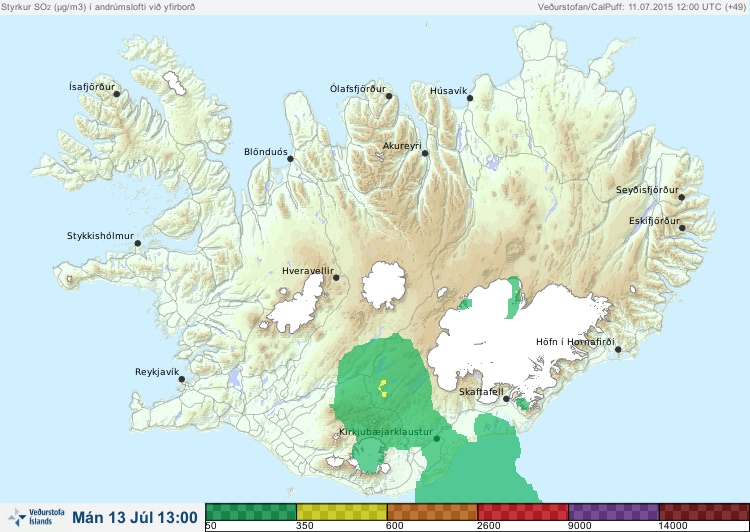Click the Ísafjörður station marker
The width and height of the screenshot is (750, 532).
click(117, 94)
